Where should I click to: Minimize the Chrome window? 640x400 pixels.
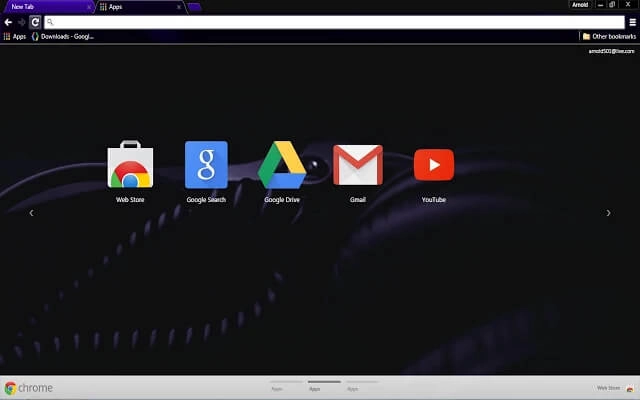600,5
